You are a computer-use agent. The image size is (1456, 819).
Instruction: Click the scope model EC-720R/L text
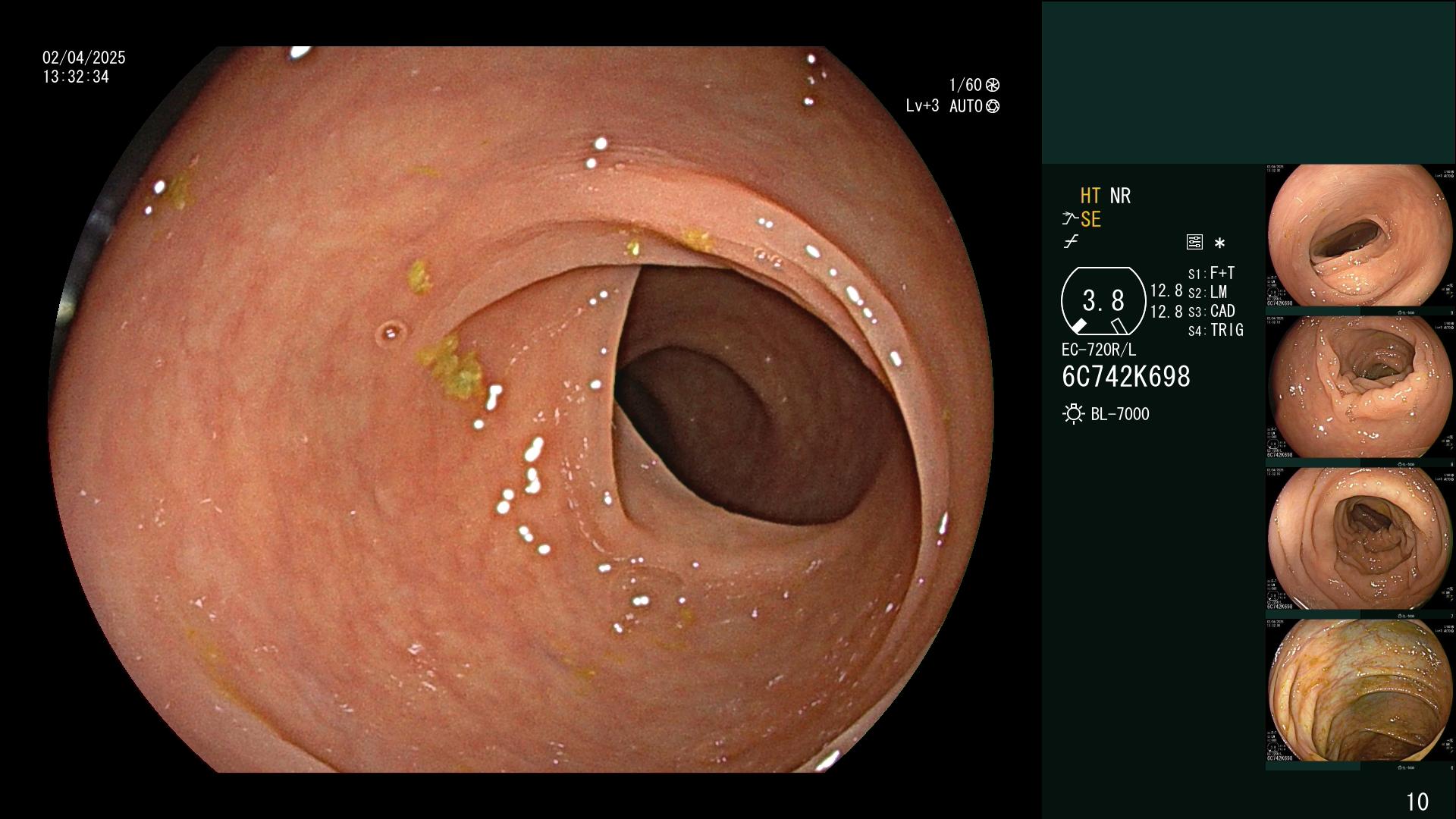pos(1099,350)
